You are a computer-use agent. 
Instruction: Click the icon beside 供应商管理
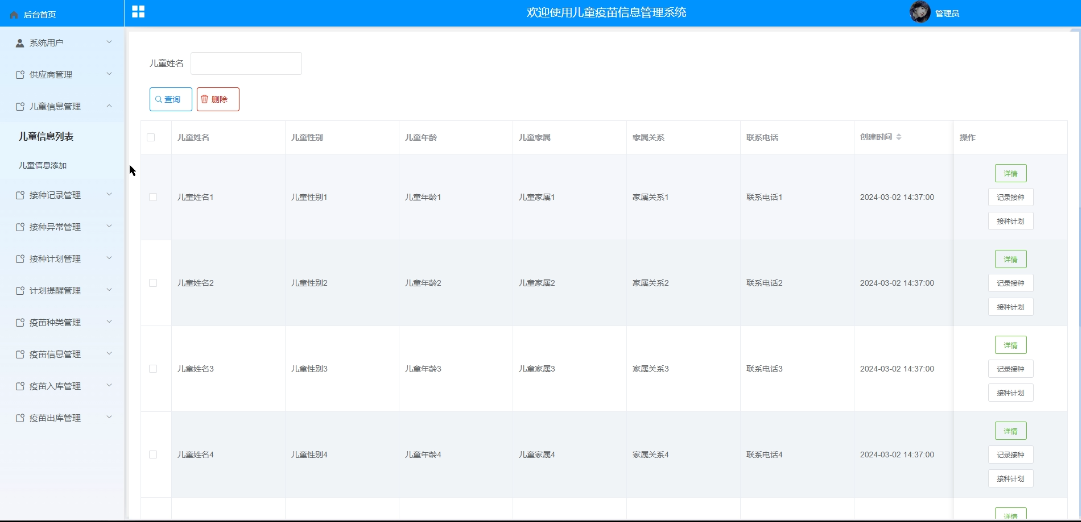(20, 74)
